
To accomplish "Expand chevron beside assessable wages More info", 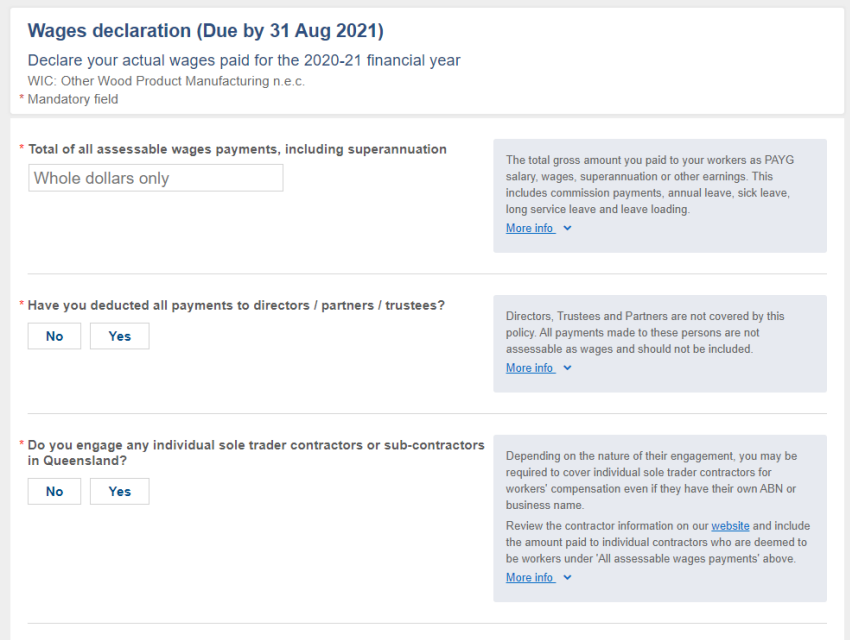I will (568, 228).
